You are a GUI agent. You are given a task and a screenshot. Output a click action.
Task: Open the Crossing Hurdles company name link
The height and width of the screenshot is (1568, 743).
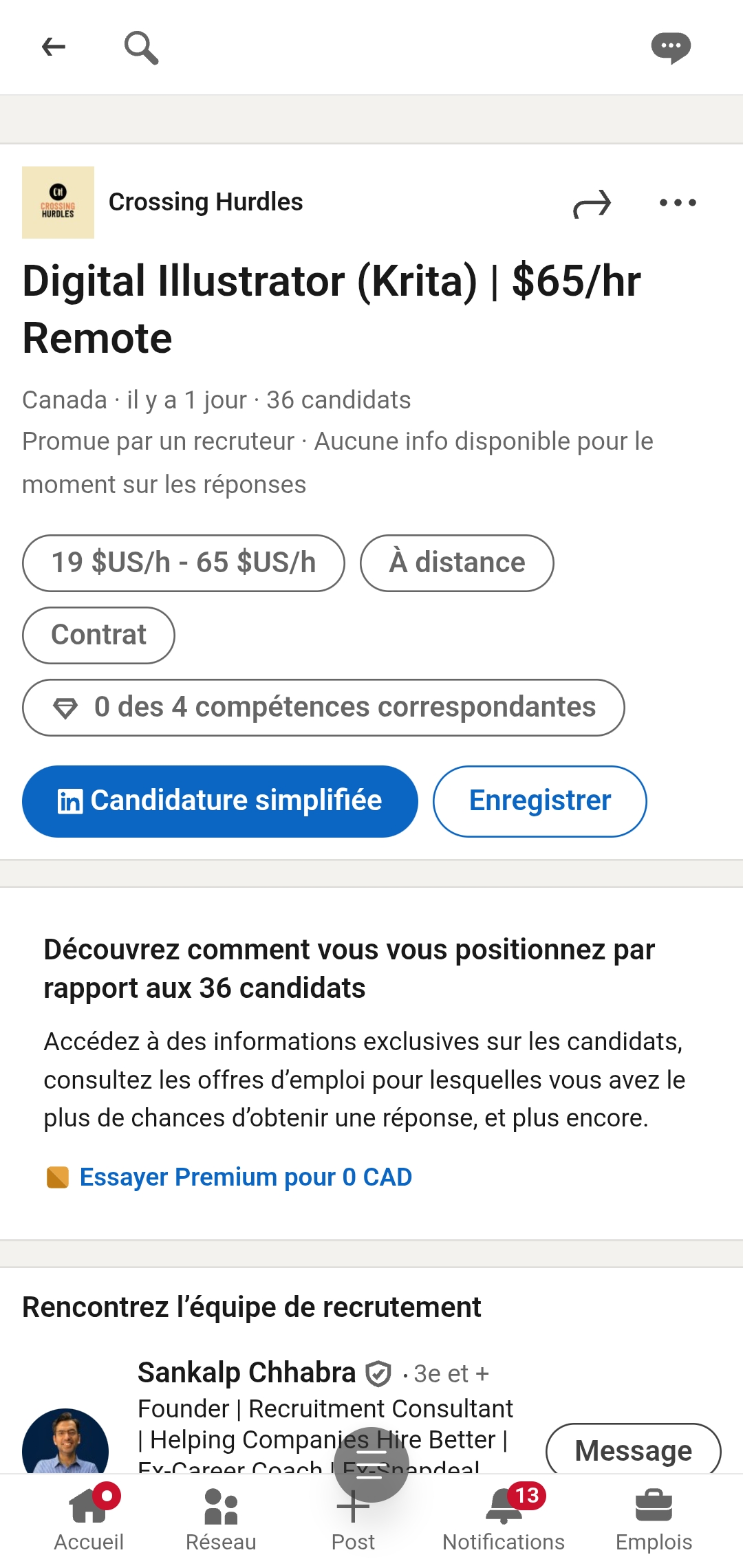click(x=206, y=202)
